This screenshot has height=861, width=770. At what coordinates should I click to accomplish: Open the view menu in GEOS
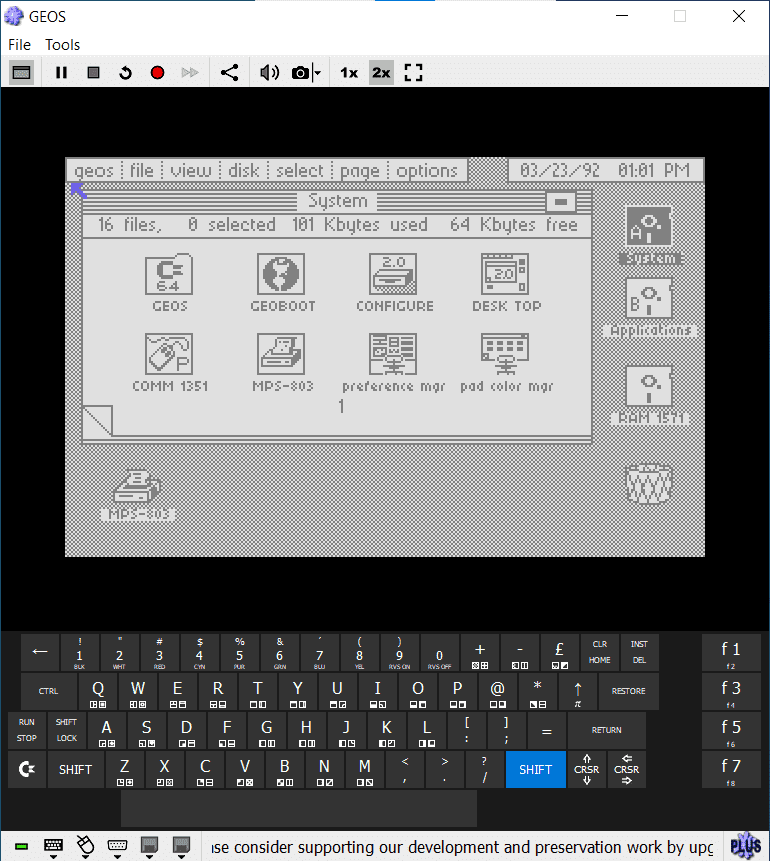[x=191, y=170]
